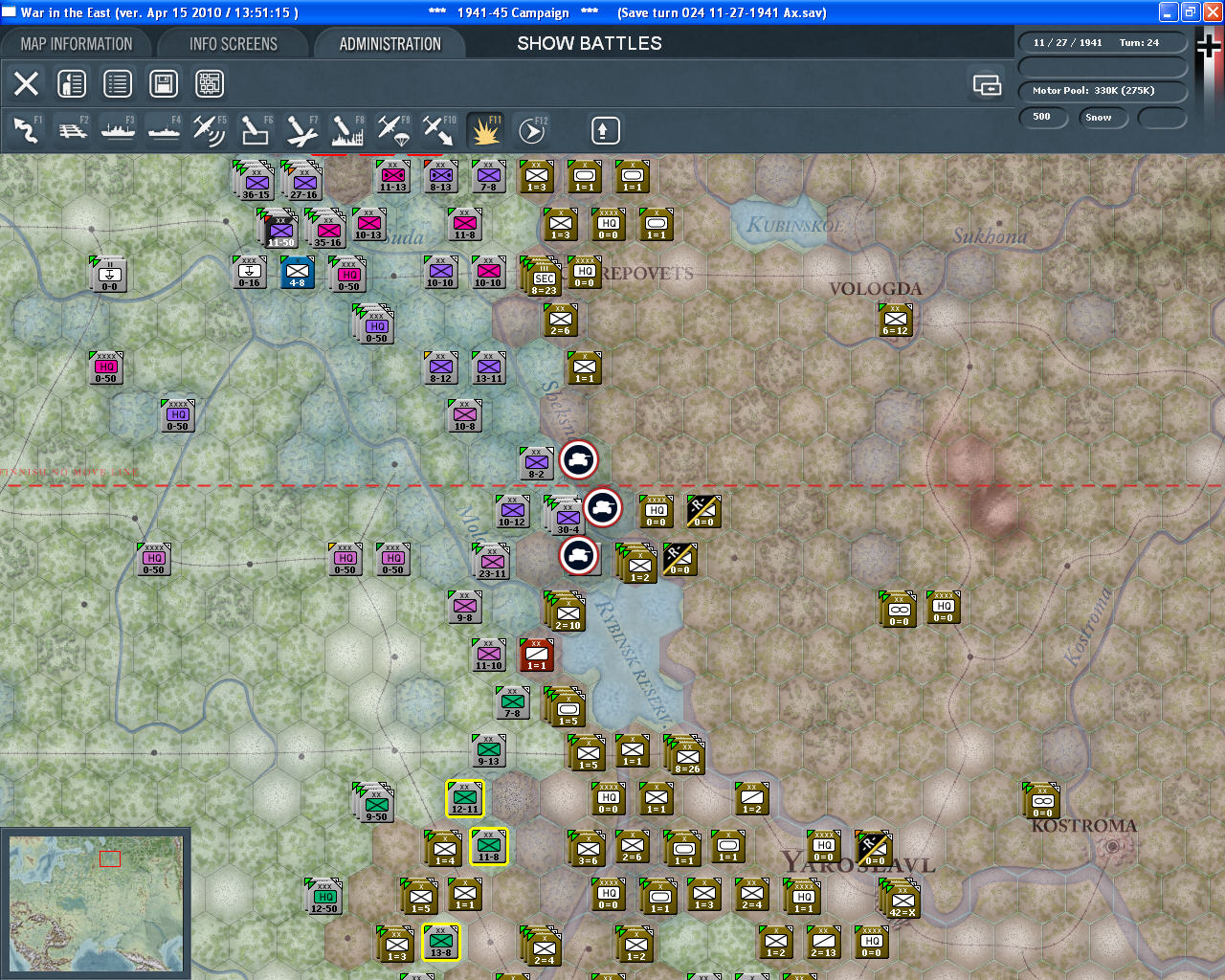Toggle the F7 bomb airfield mode
Viewport: 1225px width, 980px height.
pyautogui.click(x=301, y=130)
